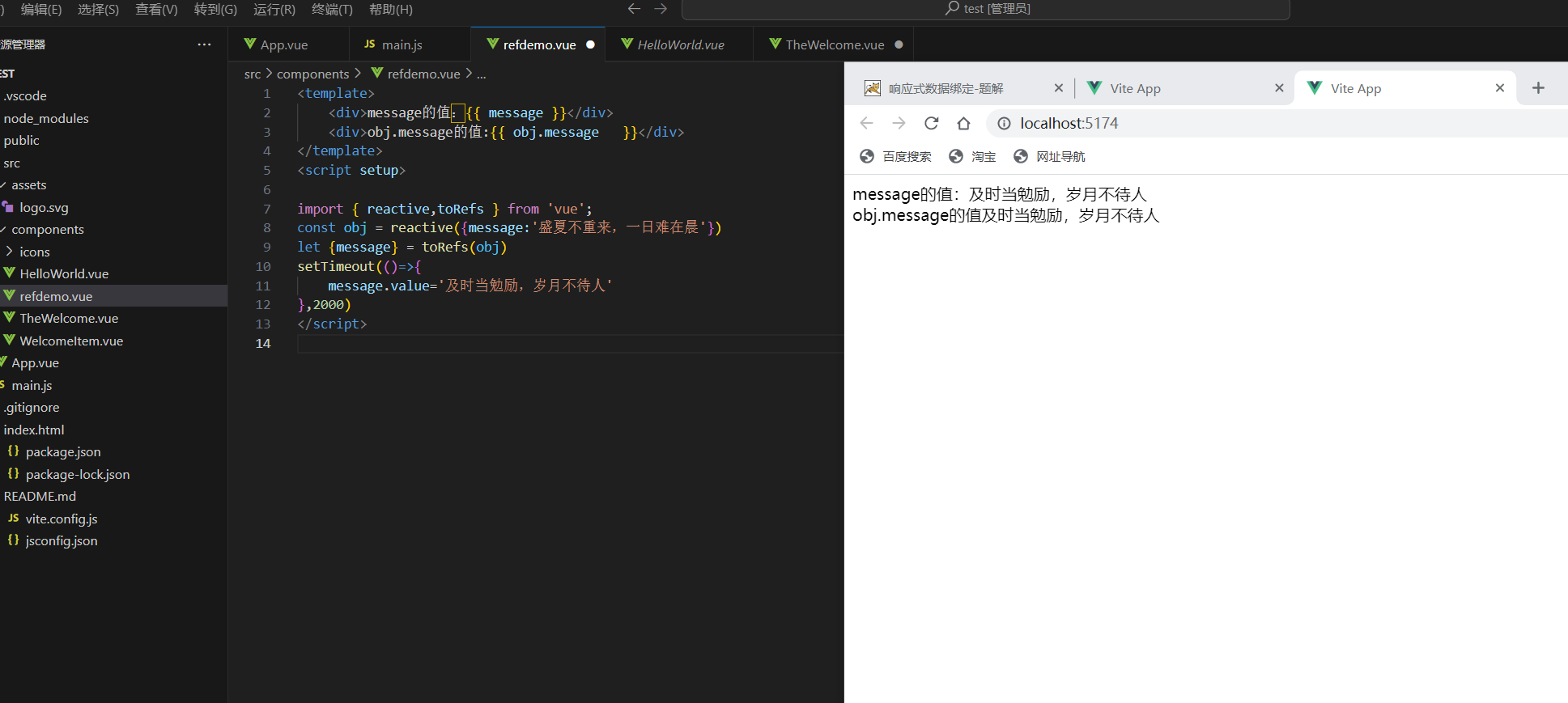Click the search icon in command center
This screenshot has width=1568, height=703.
tap(952, 8)
